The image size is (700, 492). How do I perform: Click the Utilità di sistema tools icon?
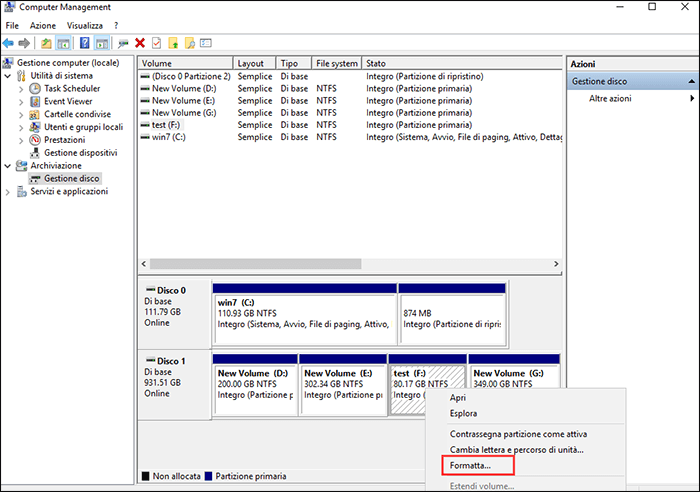click(21, 76)
